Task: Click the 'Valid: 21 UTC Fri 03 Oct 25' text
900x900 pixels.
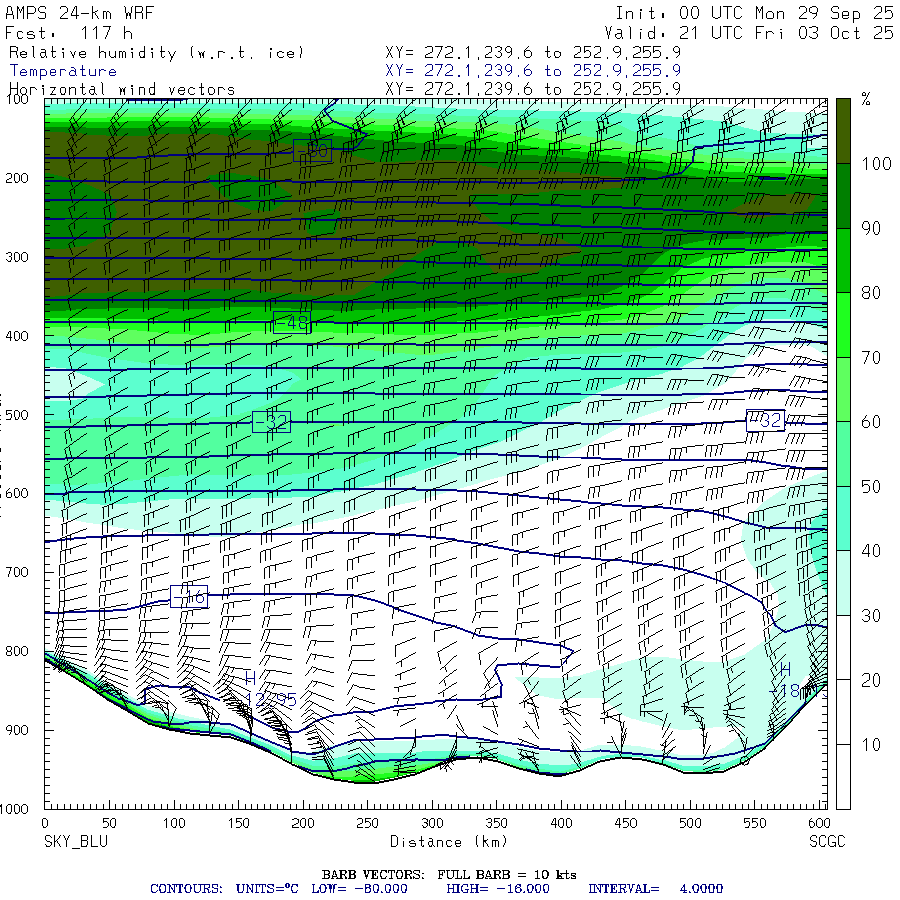Action: tap(749, 33)
